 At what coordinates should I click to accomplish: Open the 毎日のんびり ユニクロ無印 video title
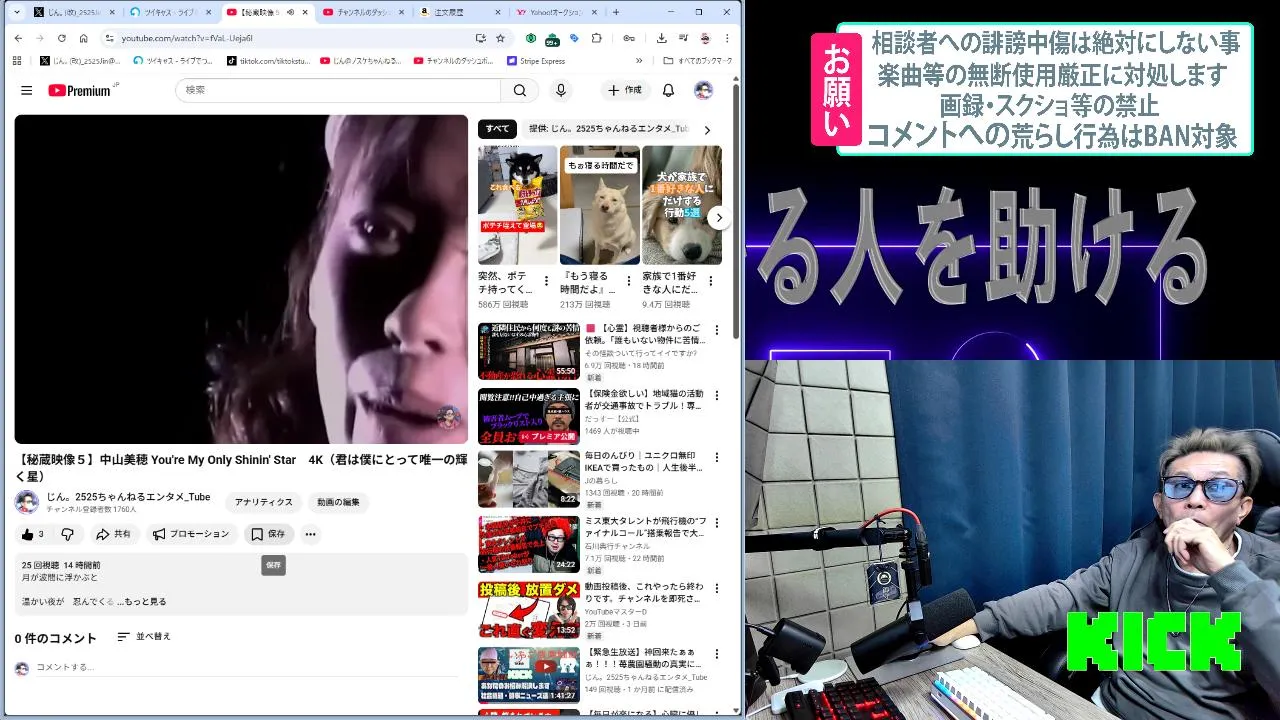[x=645, y=461]
